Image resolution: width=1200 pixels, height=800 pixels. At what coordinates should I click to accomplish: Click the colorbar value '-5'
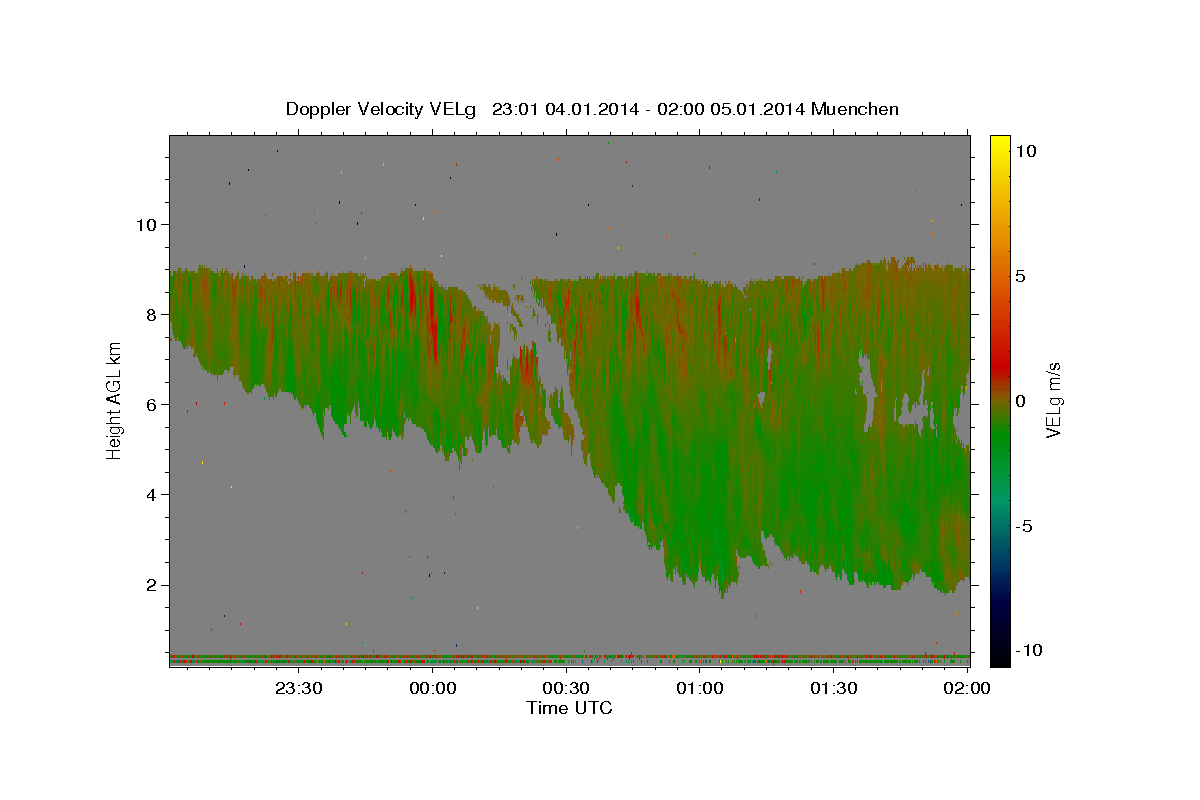[x=1024, y=526]
